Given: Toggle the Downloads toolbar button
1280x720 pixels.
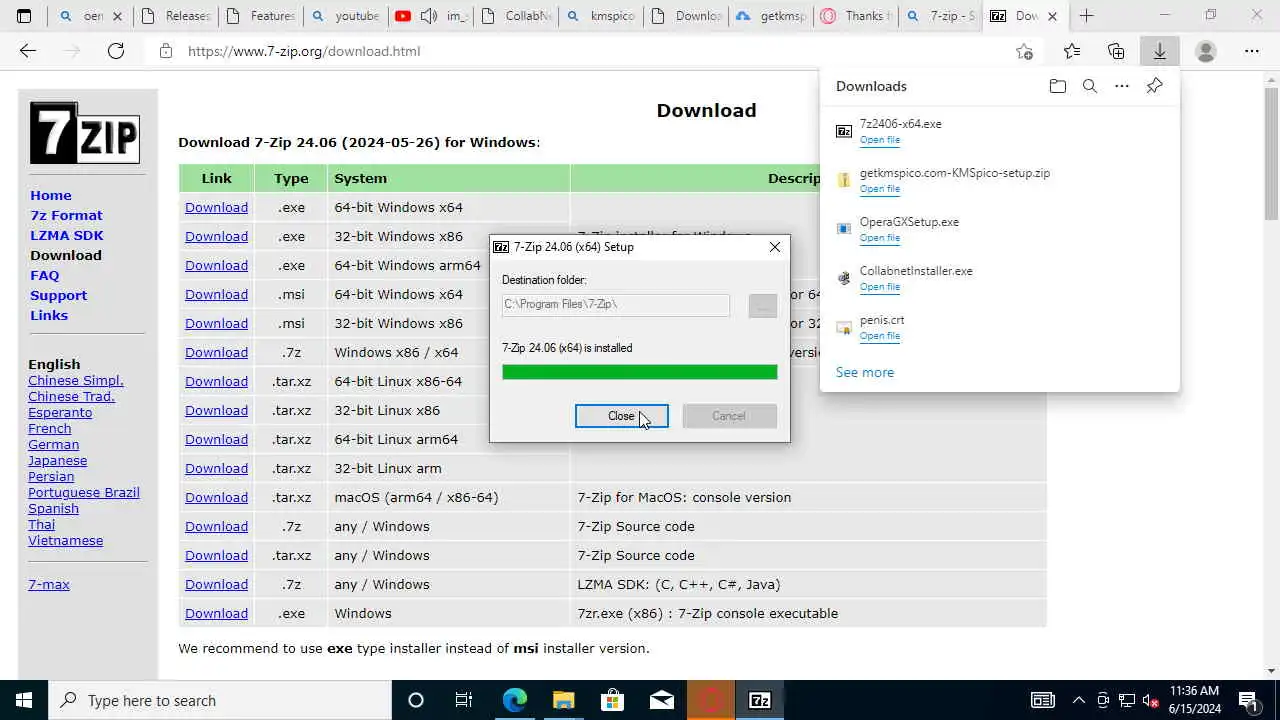Looking at the screenshot, I should (x=1160, y=51).
